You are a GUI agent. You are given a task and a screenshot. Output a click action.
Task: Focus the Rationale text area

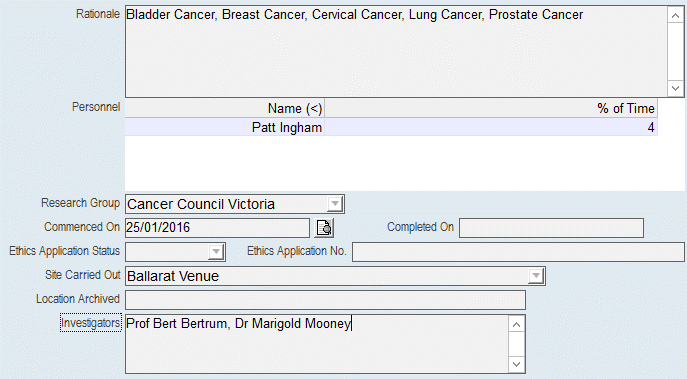396,52
